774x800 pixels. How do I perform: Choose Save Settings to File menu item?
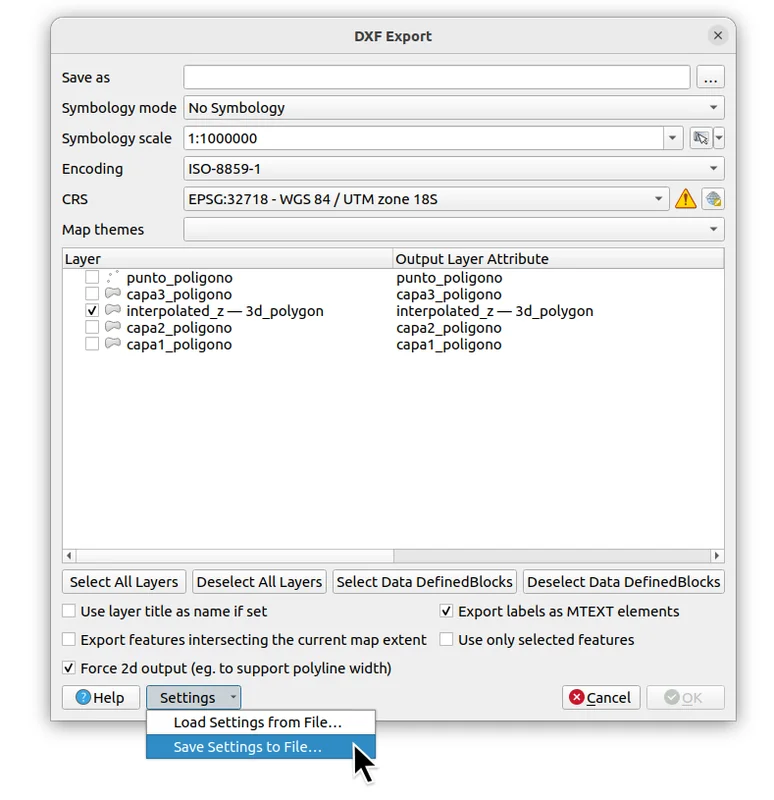248,747
